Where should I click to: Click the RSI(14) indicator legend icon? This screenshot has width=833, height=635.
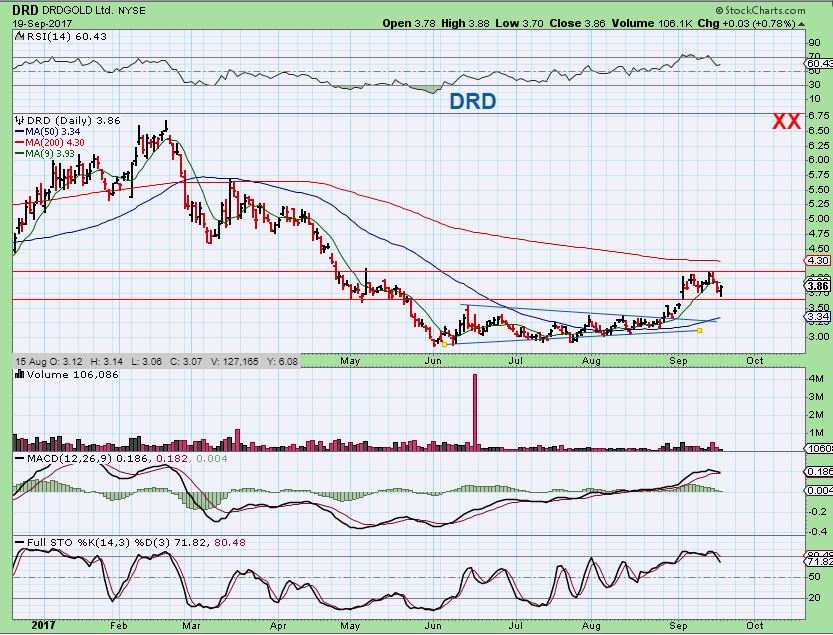coord(19,37)
